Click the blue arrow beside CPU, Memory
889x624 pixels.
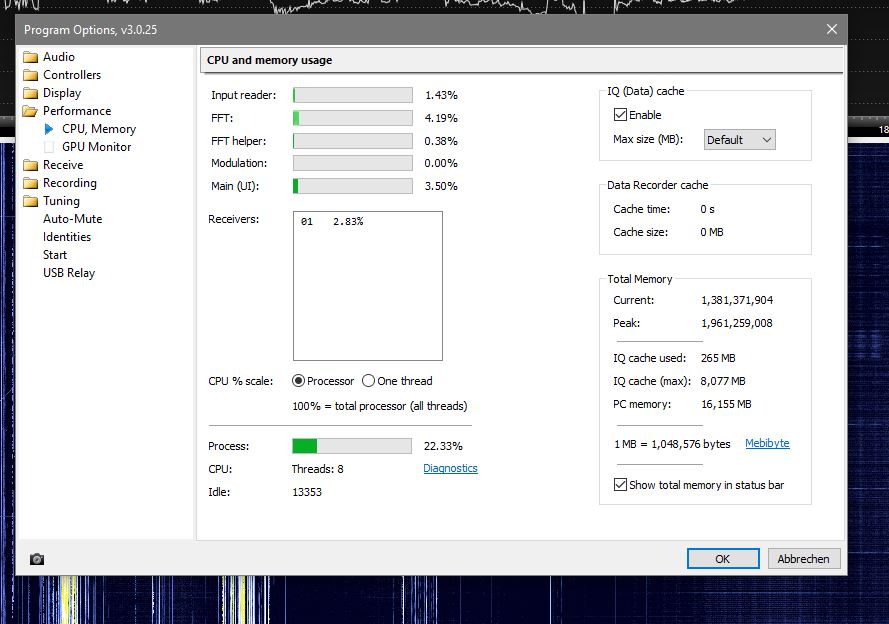tap(49, 129)
